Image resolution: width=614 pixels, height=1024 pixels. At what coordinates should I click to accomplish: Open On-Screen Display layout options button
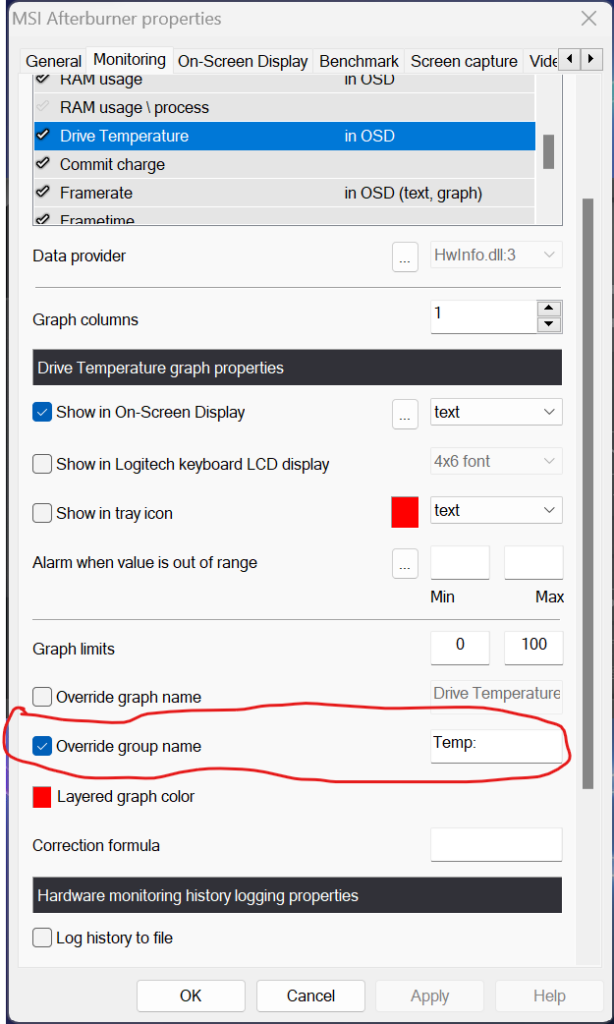tap(405, 413)
